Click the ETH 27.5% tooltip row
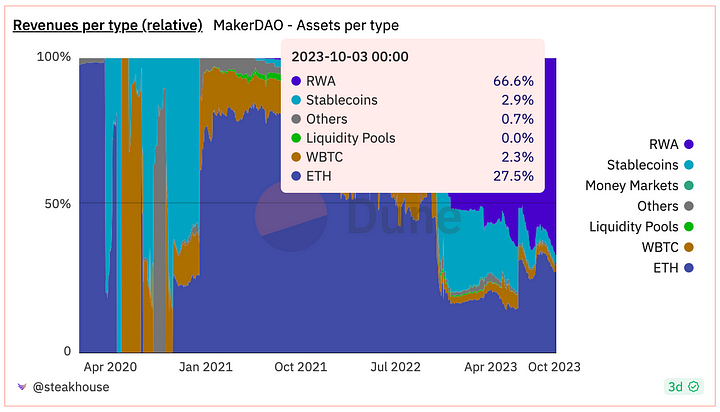 (412, 176)
